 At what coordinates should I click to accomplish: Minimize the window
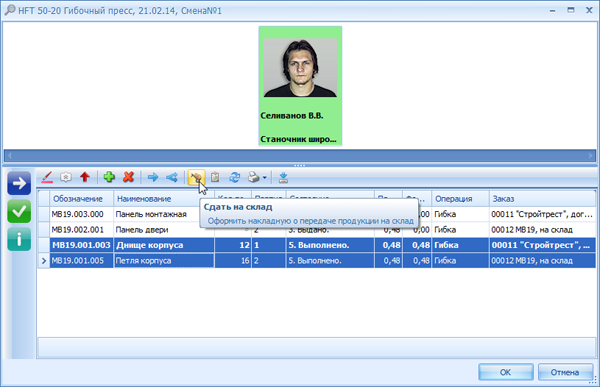coord(552,11)
